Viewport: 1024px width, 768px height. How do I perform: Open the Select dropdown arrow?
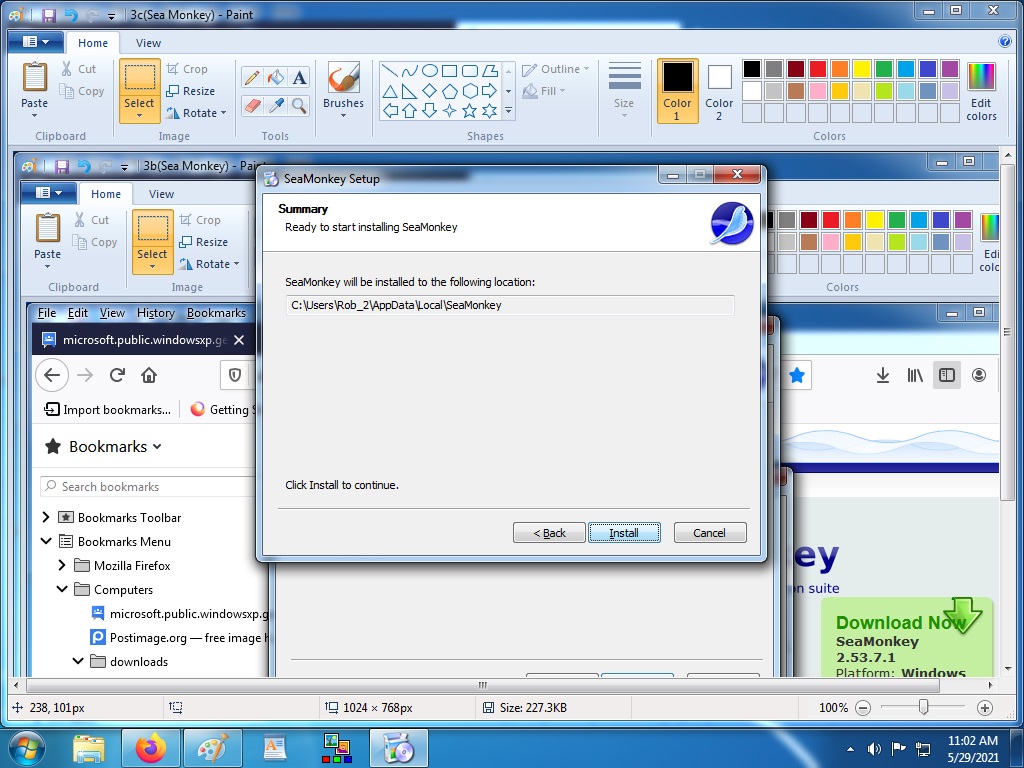(139, 116)
